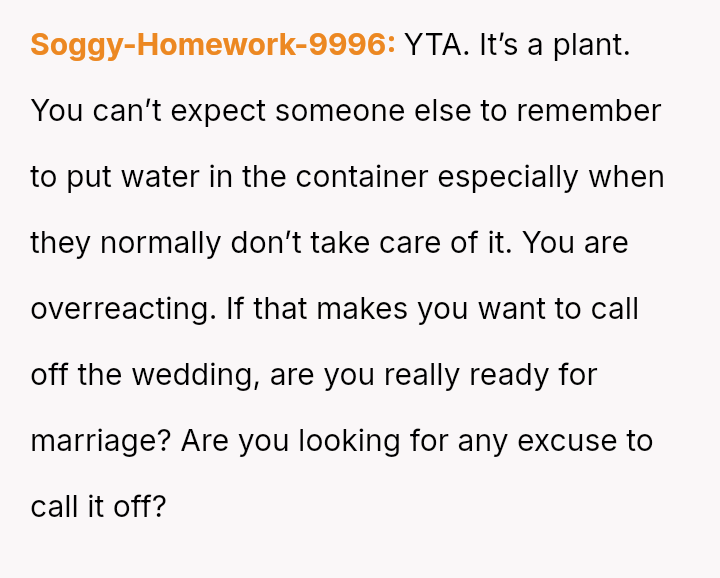Click the word "YTA" in the comment
Screen dimensions: 720x578
tap(436, 45)
